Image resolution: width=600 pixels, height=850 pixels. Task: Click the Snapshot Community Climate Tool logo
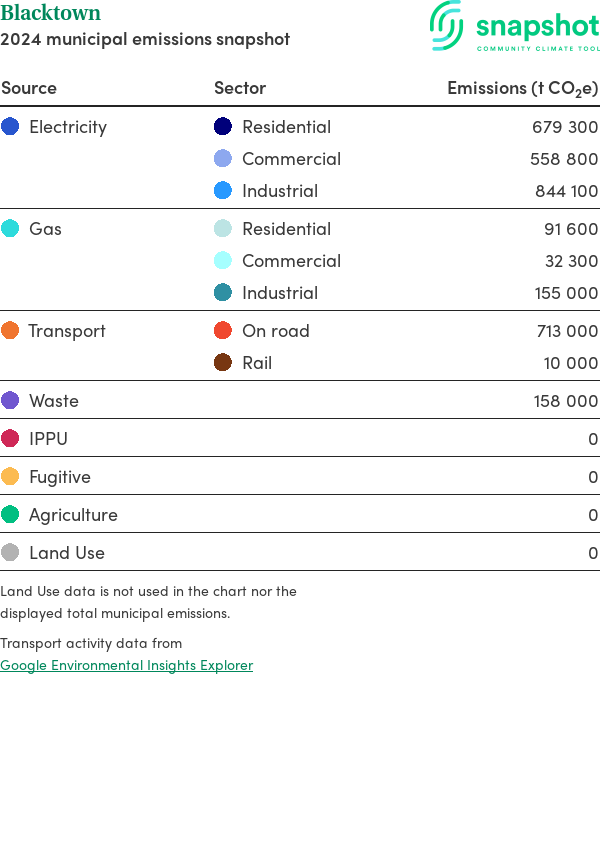(x=514, y=27)
